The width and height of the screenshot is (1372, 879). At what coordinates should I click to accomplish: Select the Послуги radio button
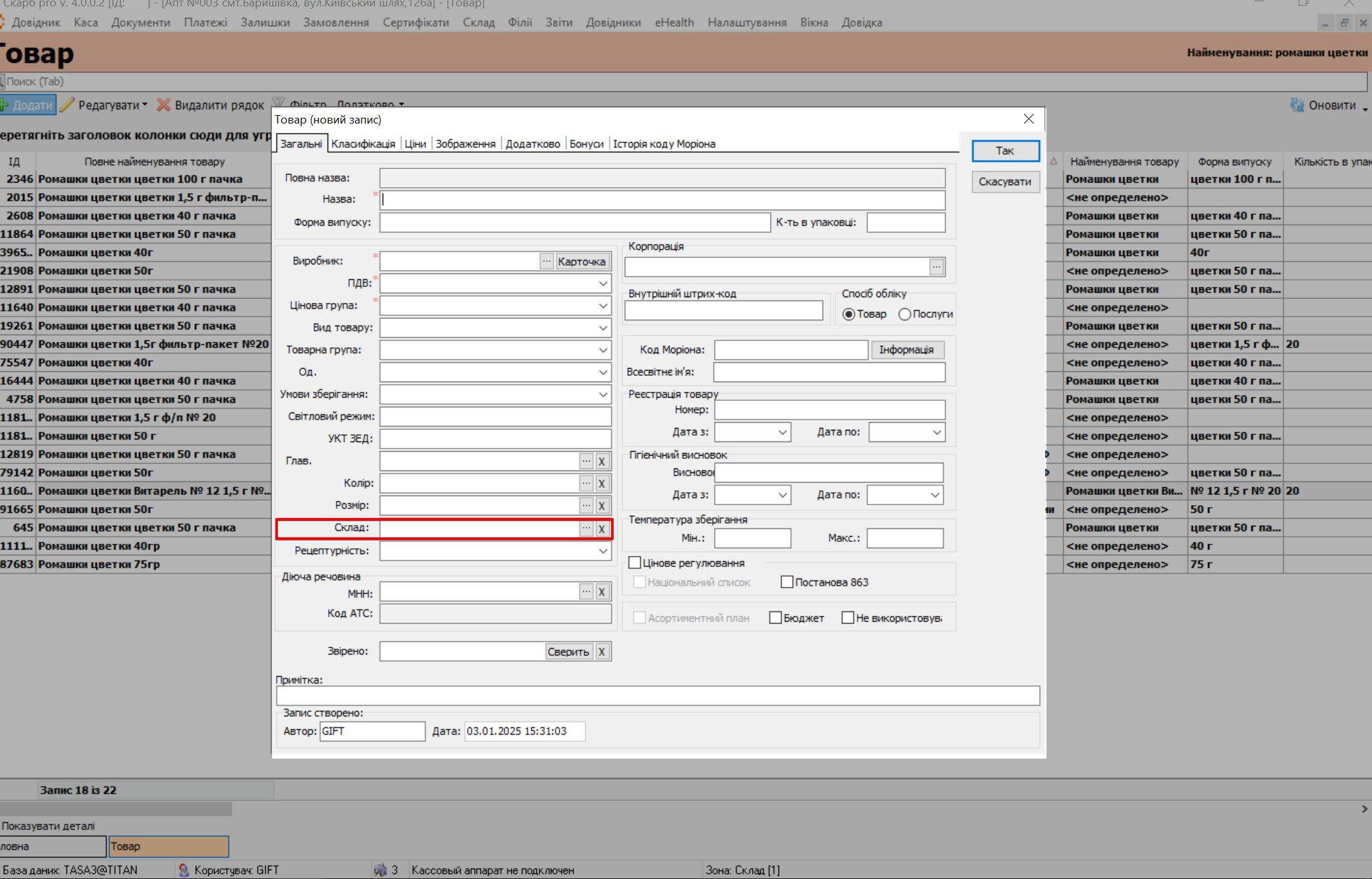[905, 314]
